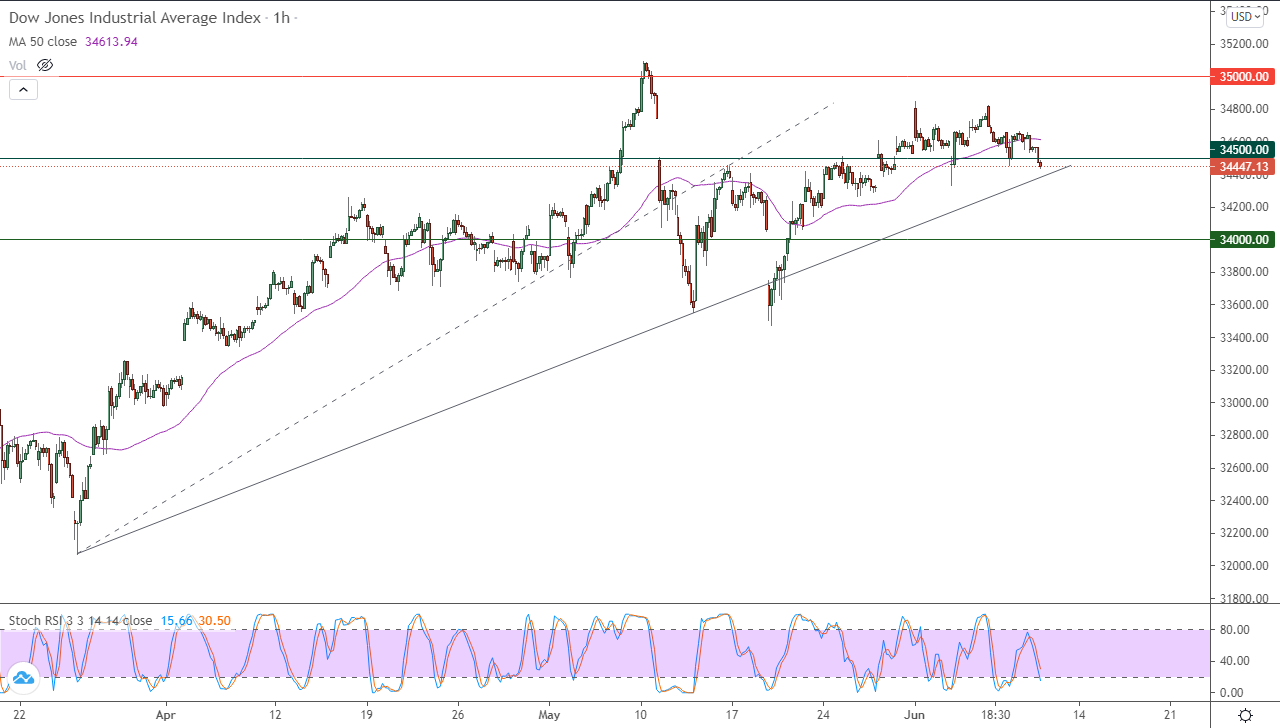This screenshot has width=1280, height=728.
Task: Click 0.00 on the Stoch RSI scale
Action: [1231, 692]
